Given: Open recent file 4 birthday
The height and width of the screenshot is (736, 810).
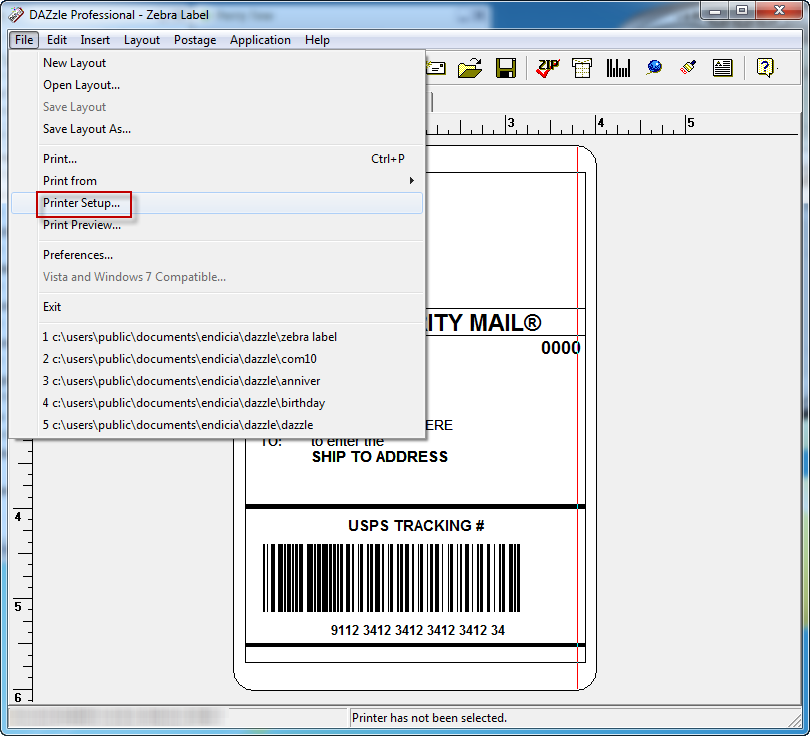Looking at the screenshot, I should click(x=217, y=403).
